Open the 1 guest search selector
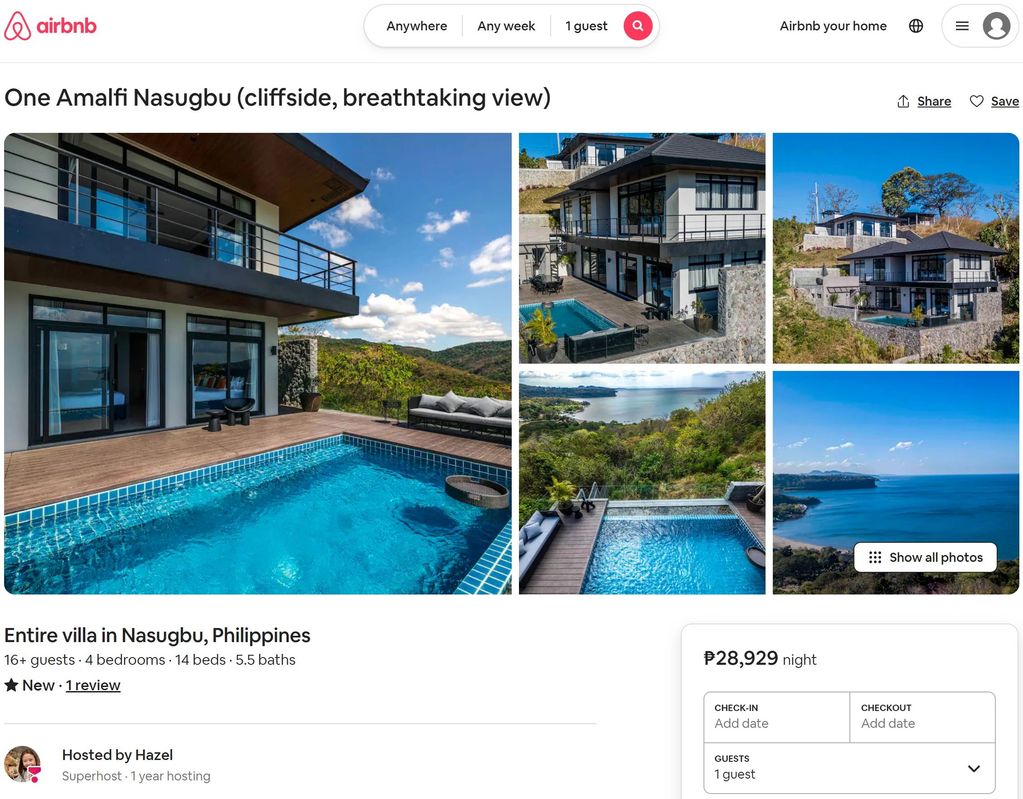The image size is (1023, 799). (x=586, y=26)
